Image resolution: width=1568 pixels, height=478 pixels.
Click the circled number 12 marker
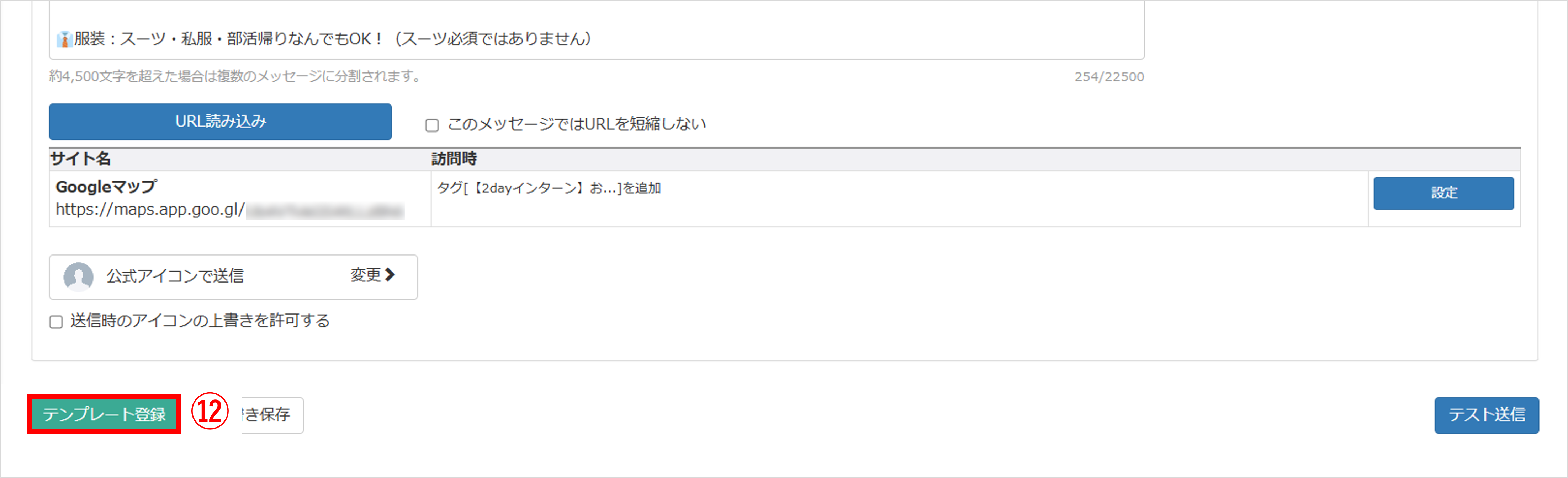pyautogui.click(x=210, y=412)
